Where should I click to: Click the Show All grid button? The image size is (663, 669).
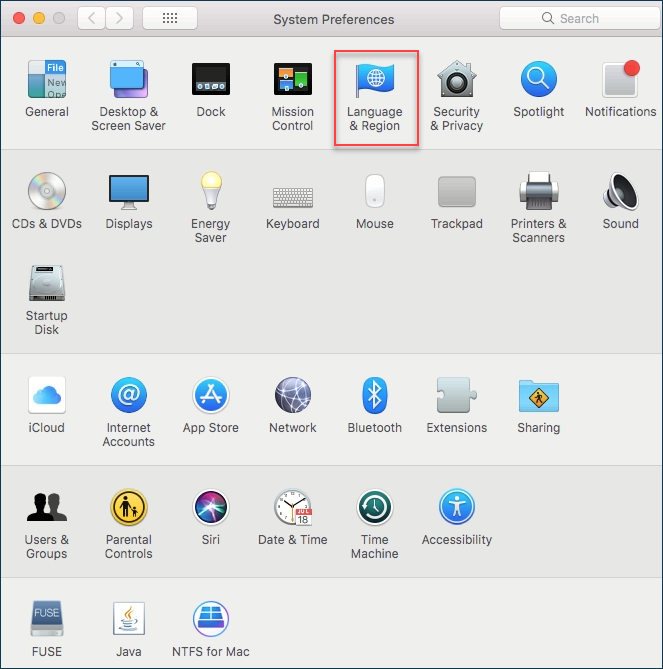(170, 18)
